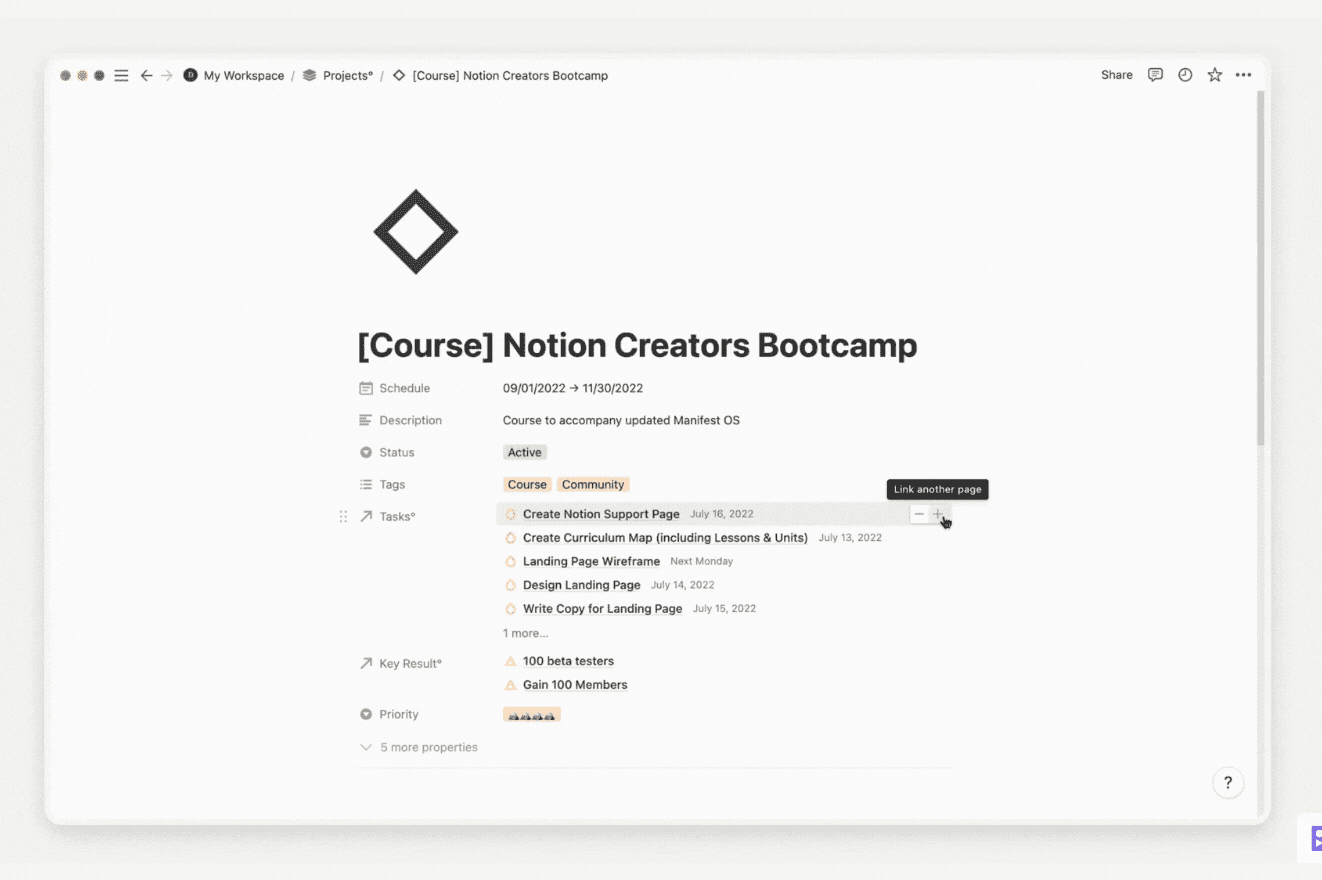Viewport: 1322px width, 880px height.
Task: Click the Tags list icon
Action: click(x=366, y=484)
